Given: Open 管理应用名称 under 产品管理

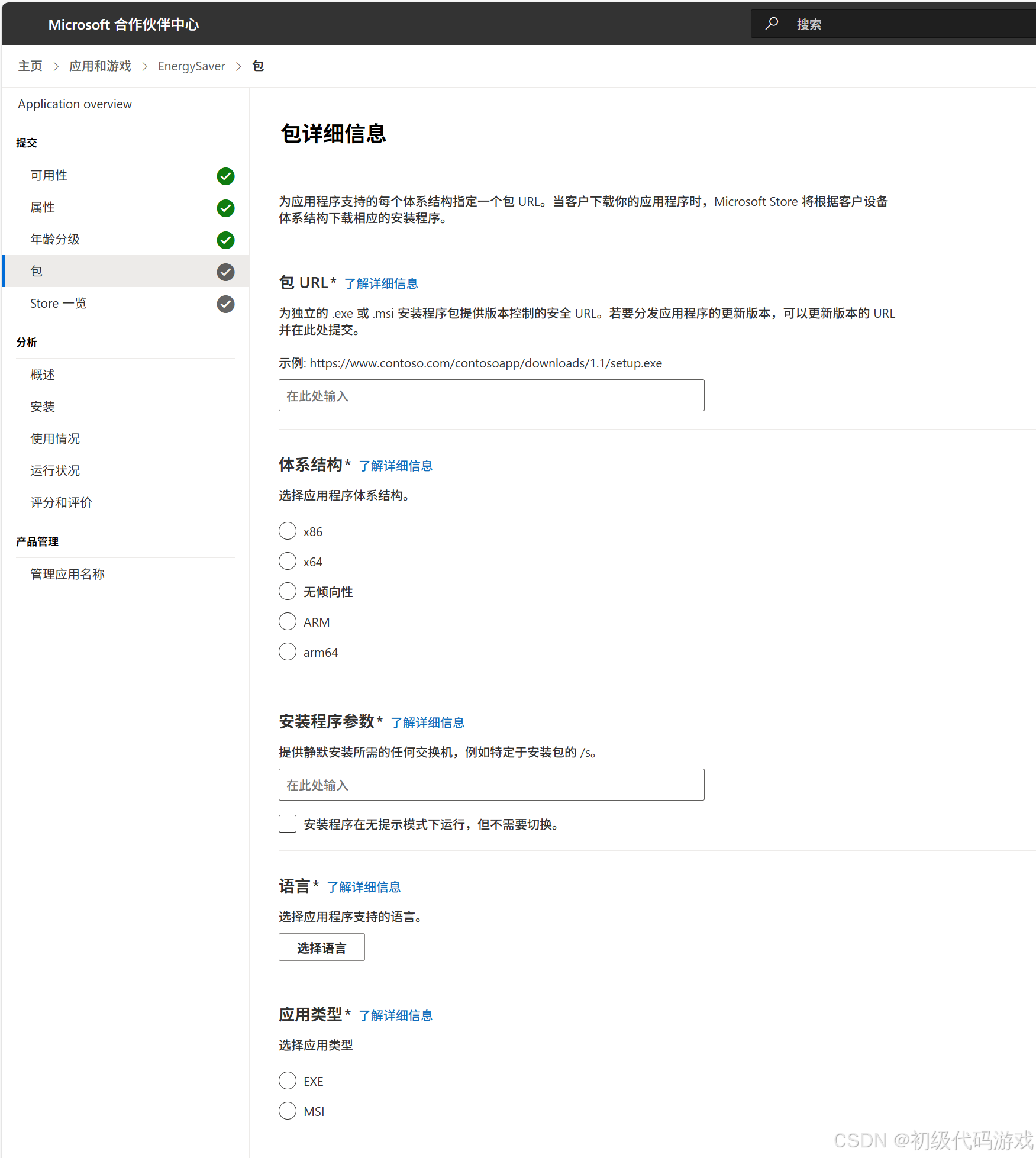Looking at the screenshot, I should (67, 575).
